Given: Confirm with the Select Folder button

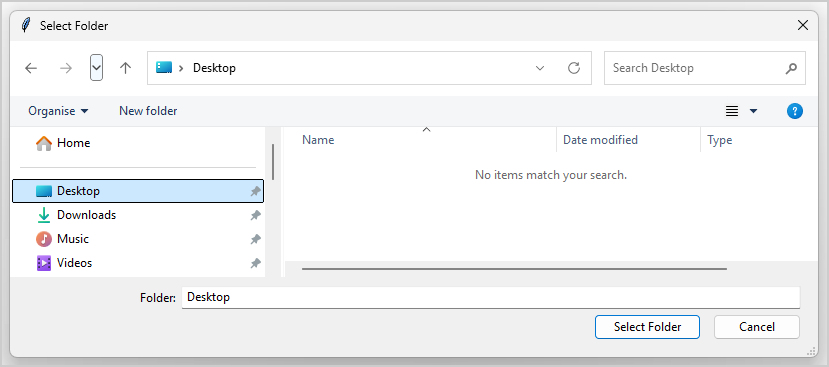Looking at the screenshot, I should [647, 327].
